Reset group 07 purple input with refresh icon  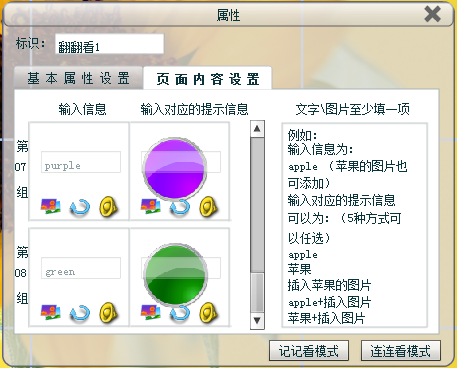(80, 207)
